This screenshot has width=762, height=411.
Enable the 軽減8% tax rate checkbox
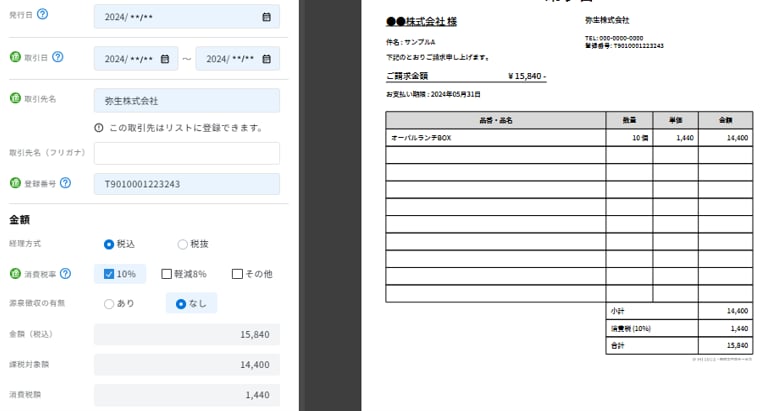pos(167,274)
